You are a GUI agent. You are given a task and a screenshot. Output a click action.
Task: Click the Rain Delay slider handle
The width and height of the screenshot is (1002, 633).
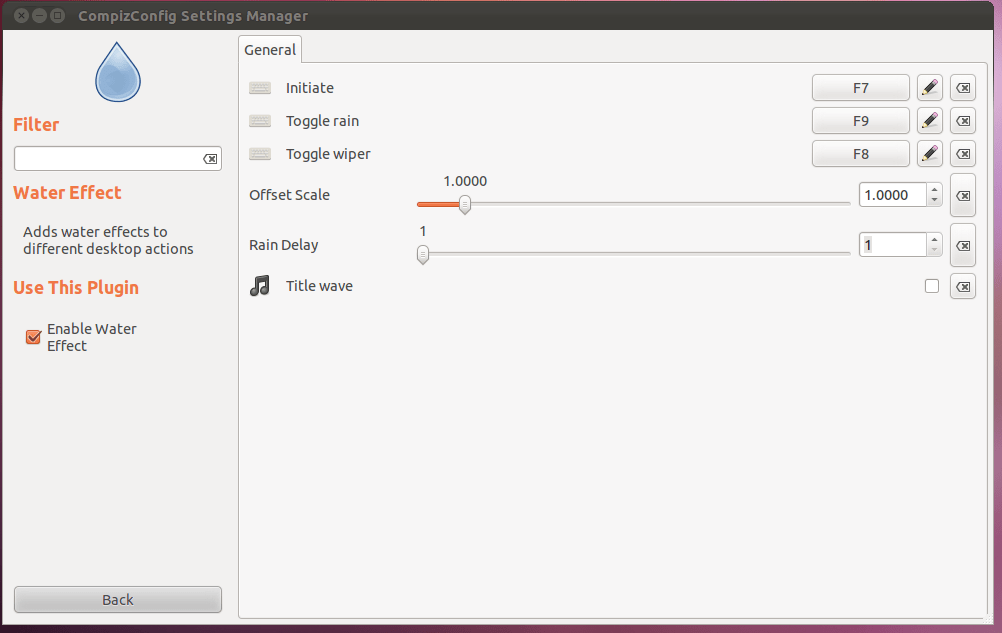422,254
